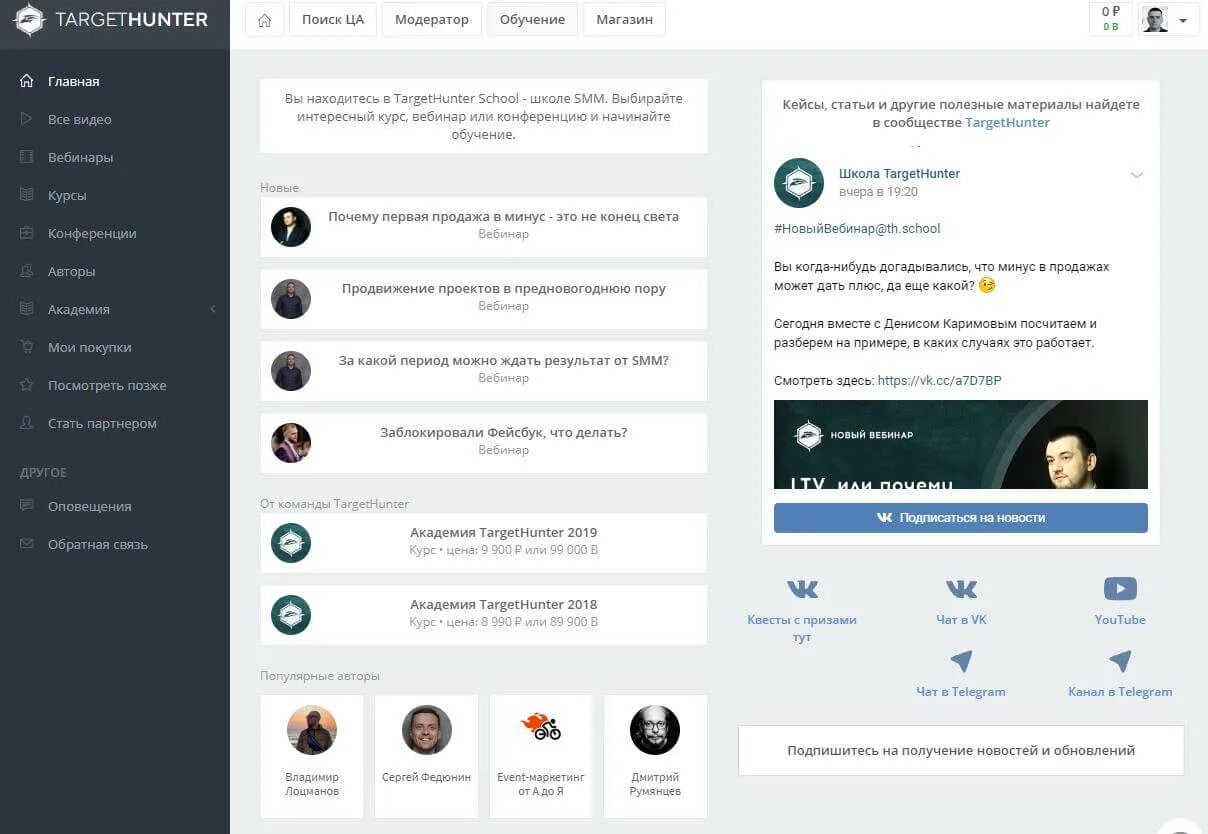Switch to the Обучение tab
The height and width of the screenshot is (834, 1208).
[x=532, y=20]
